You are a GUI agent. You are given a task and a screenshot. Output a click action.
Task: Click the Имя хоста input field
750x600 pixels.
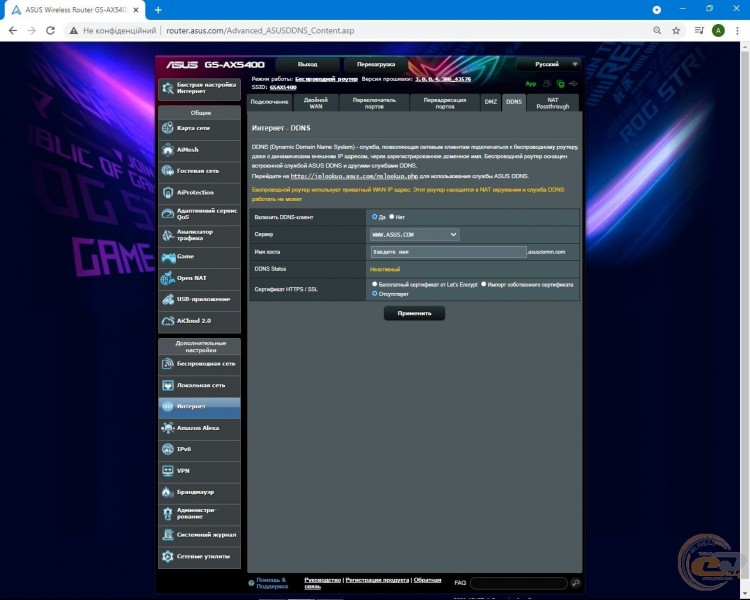(449, 252)
